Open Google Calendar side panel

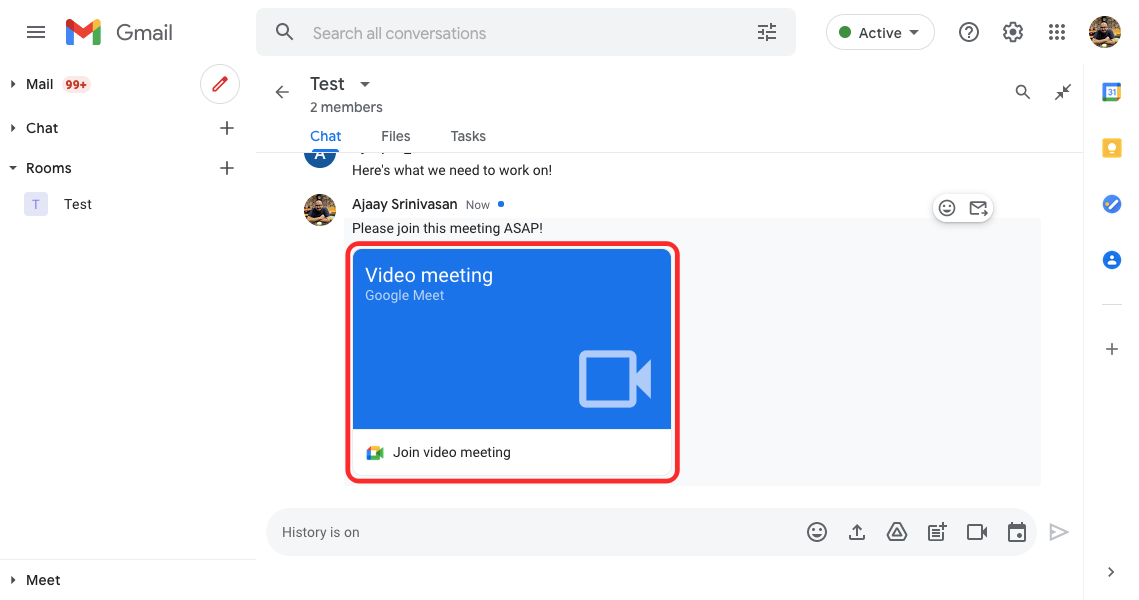tap(1111, 92)
